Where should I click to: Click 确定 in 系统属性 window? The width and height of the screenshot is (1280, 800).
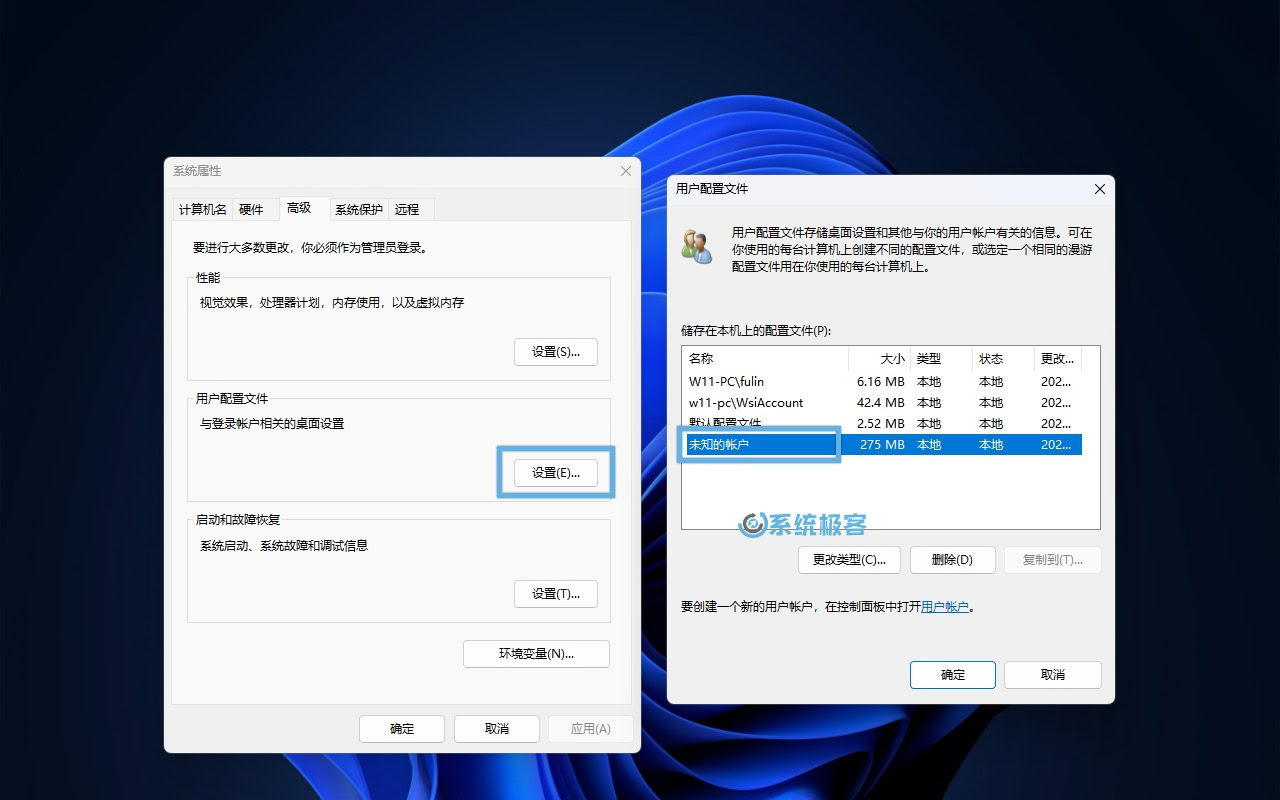tap(402, 729)
